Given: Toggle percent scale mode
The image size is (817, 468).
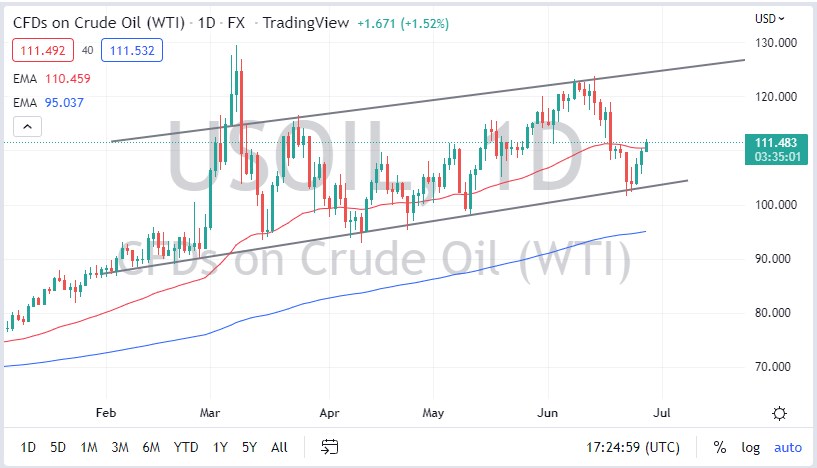Looking at the screenshot, I should (720, 447).
